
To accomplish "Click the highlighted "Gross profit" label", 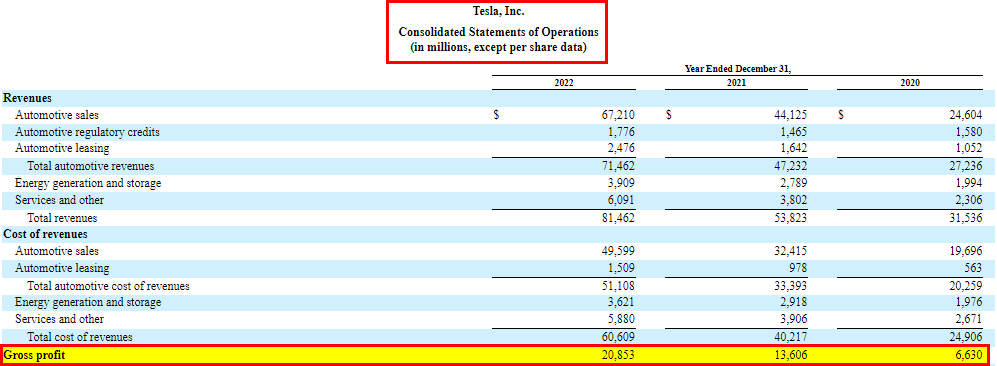I will pyautogui.click(x=34, y=355).
